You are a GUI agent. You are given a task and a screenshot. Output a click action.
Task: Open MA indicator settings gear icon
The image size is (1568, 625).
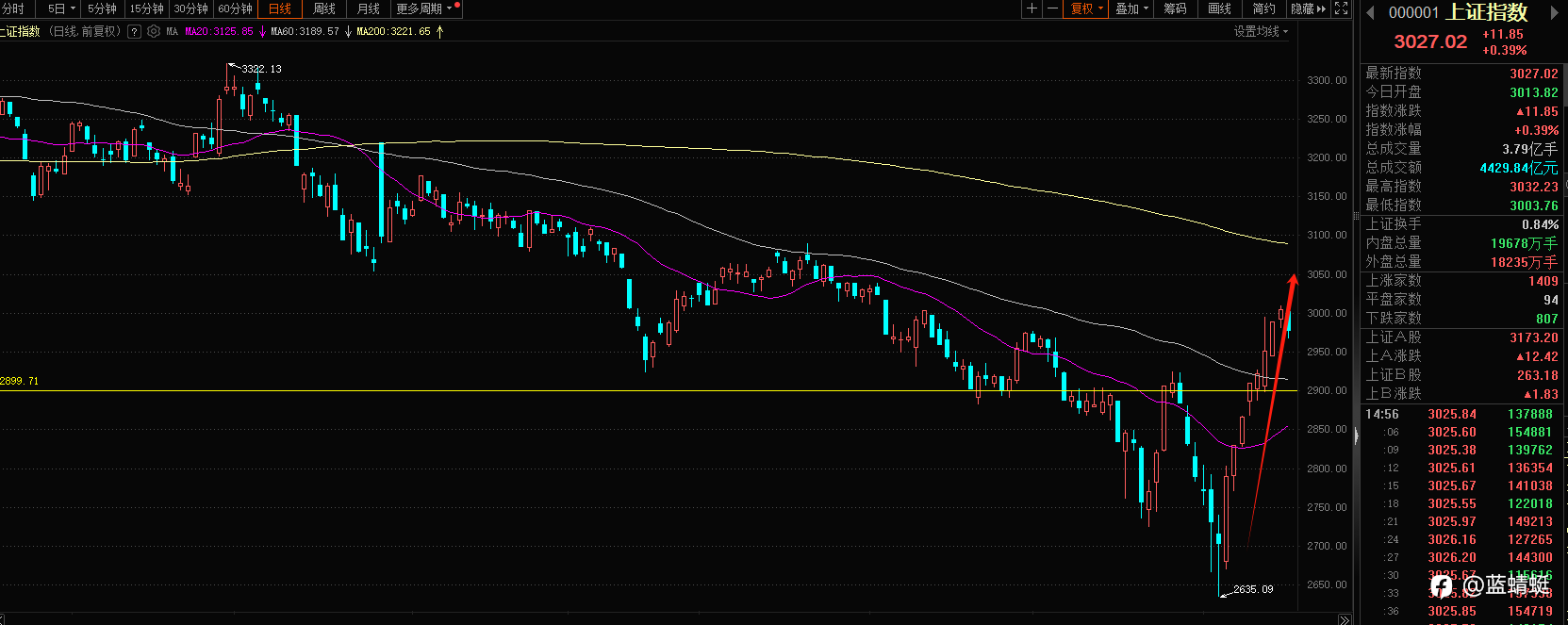[154, 31]
